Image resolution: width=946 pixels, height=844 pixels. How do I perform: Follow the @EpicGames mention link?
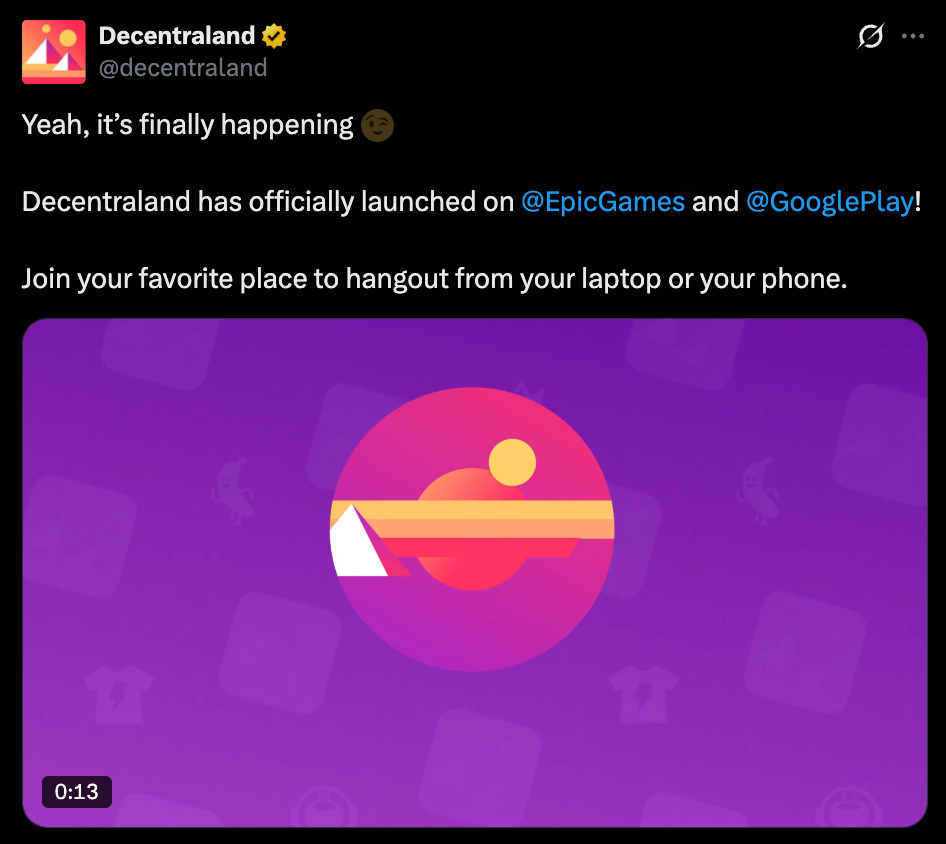tap(603, 202)
